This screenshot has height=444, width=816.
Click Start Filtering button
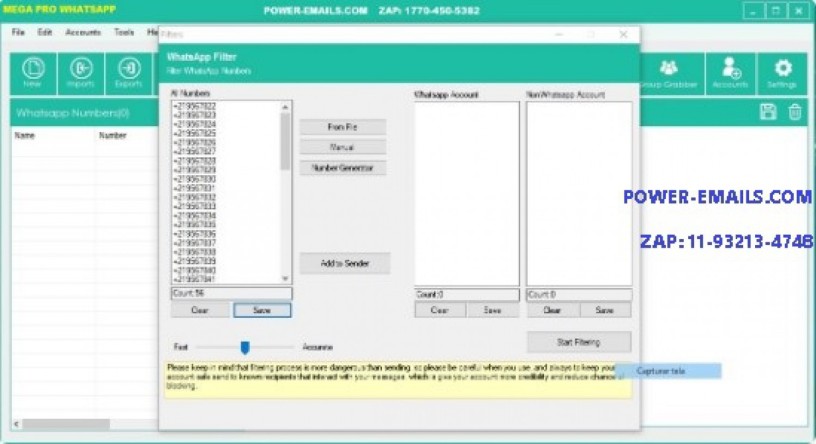point(579,342)
